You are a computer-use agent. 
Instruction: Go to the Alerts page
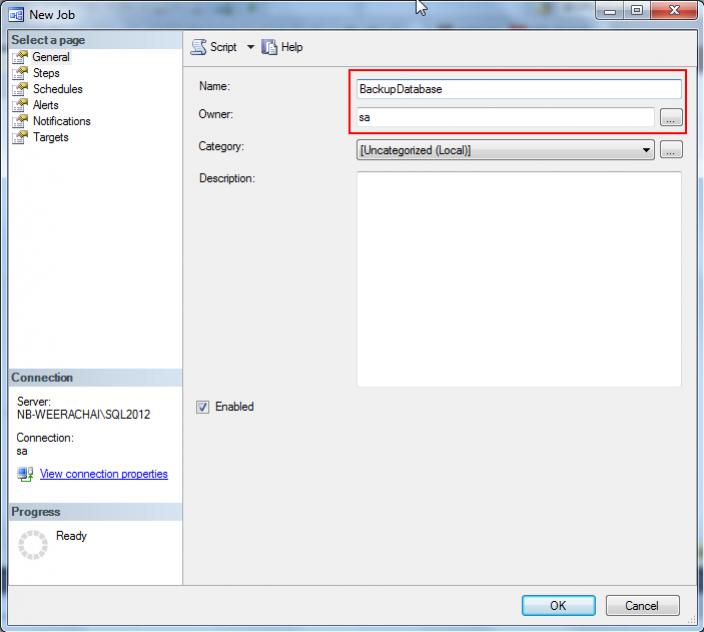coord(46,105)
